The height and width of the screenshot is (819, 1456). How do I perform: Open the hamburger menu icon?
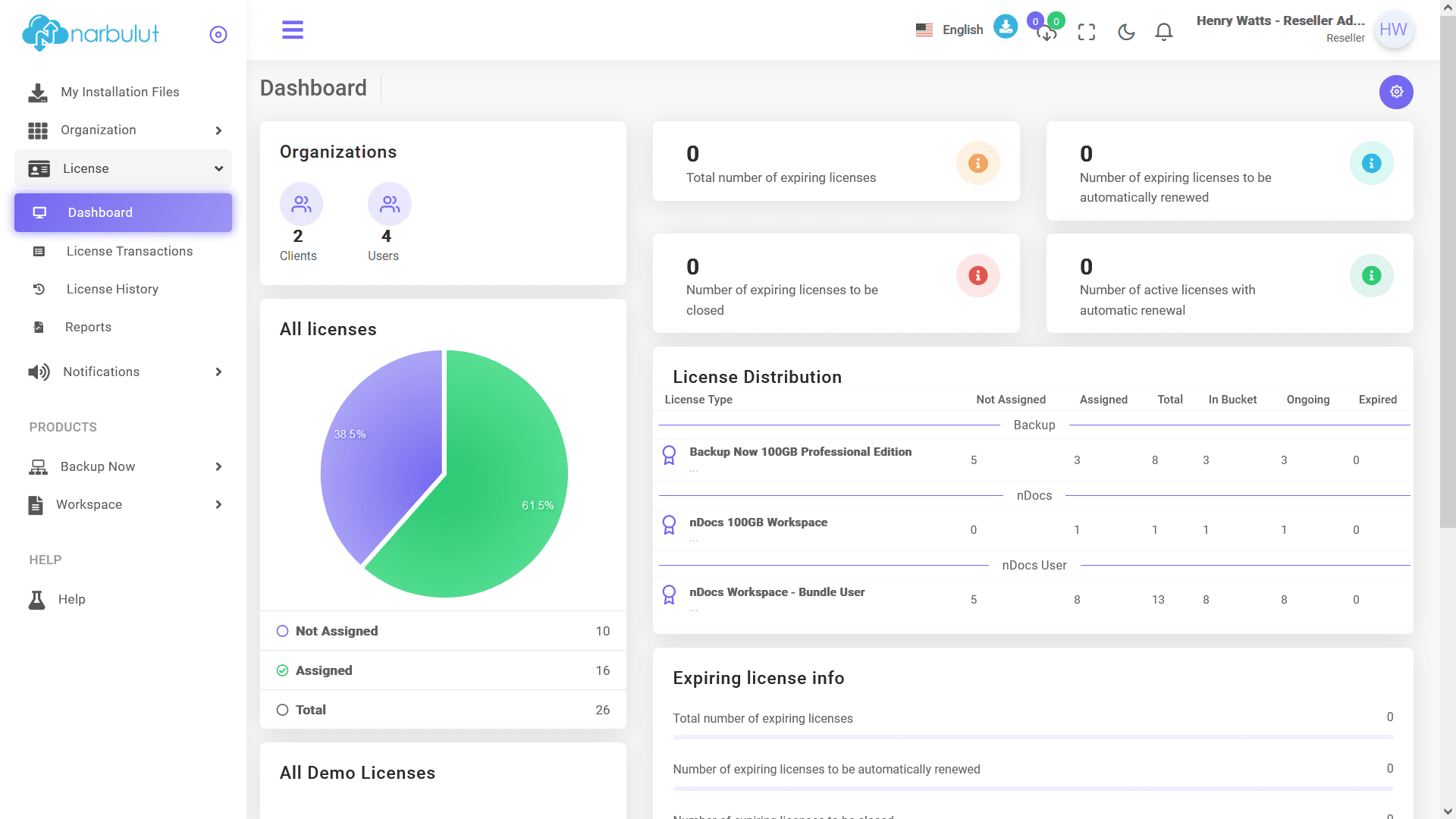pyautogui.click(x=293, y=30)
